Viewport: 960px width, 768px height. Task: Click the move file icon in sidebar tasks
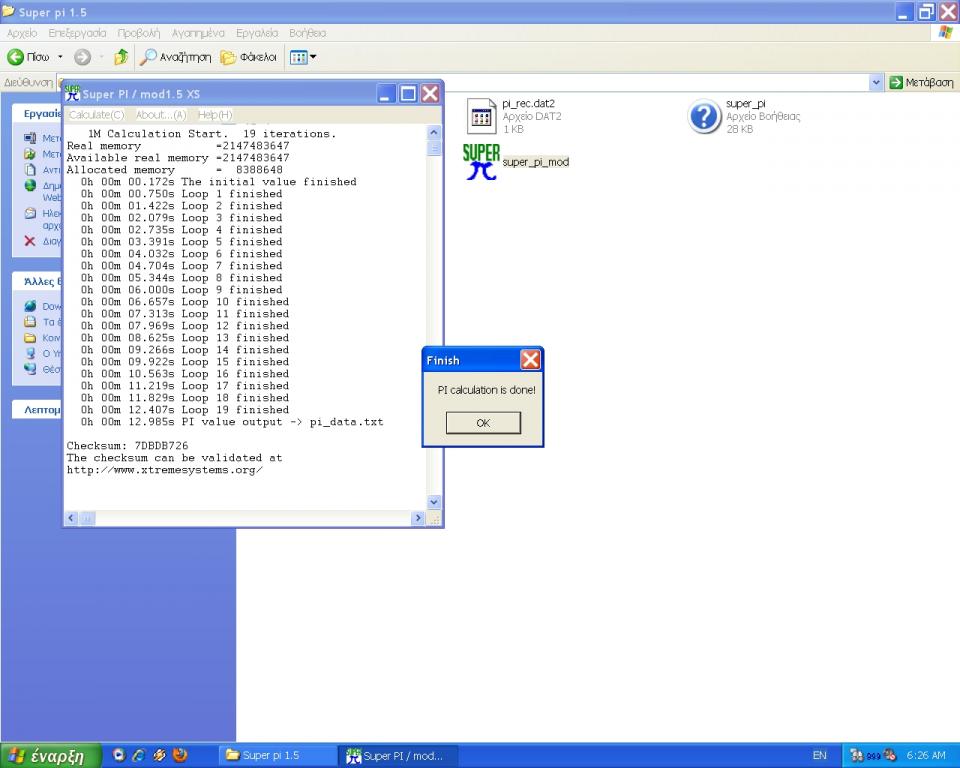[x=30, y=154]
